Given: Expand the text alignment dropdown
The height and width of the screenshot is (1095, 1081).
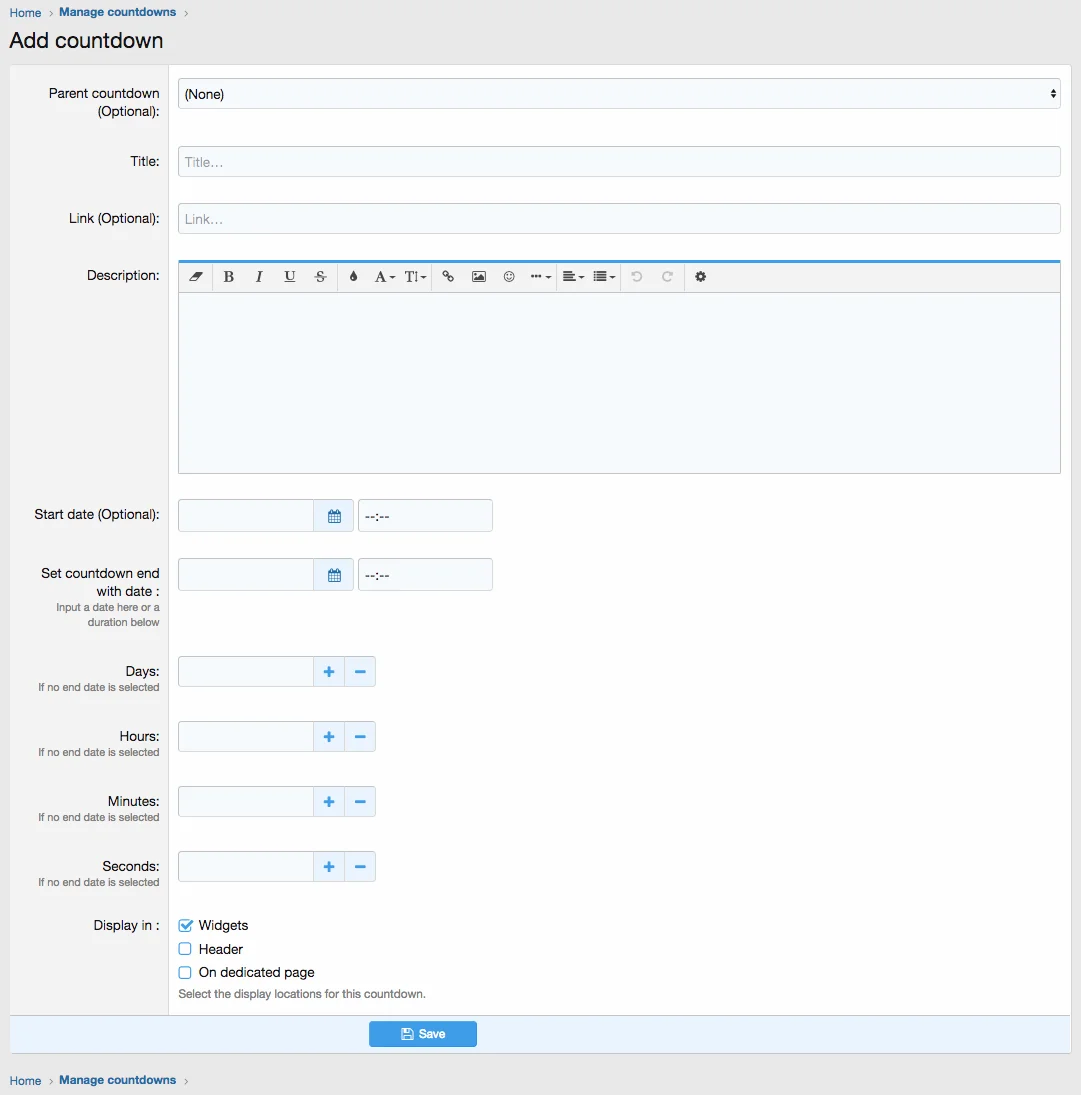Looking at the screenshot, I should point(572,277).
